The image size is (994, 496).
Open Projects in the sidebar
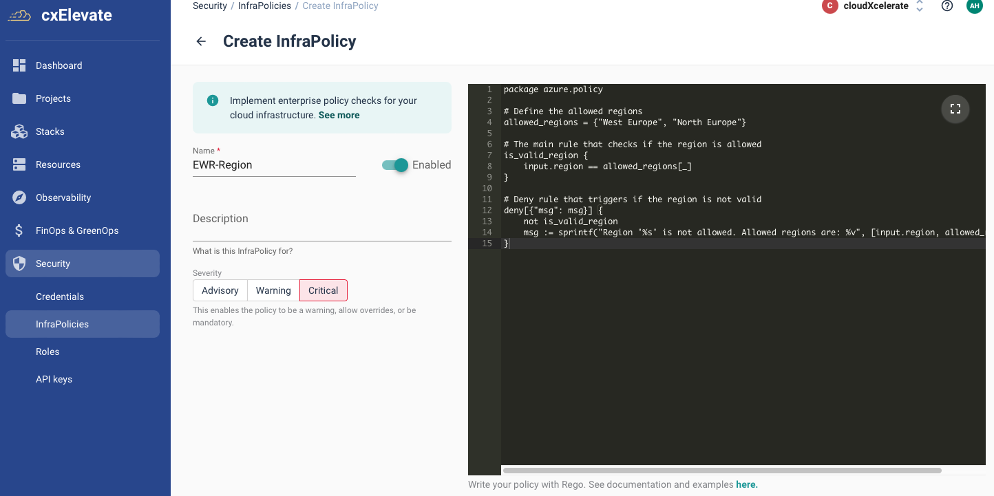(82, 98)
